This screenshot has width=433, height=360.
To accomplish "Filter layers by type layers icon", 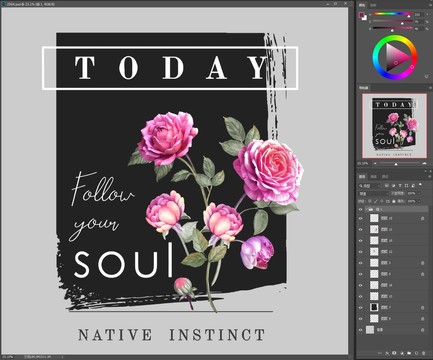I will coord(400,185).
